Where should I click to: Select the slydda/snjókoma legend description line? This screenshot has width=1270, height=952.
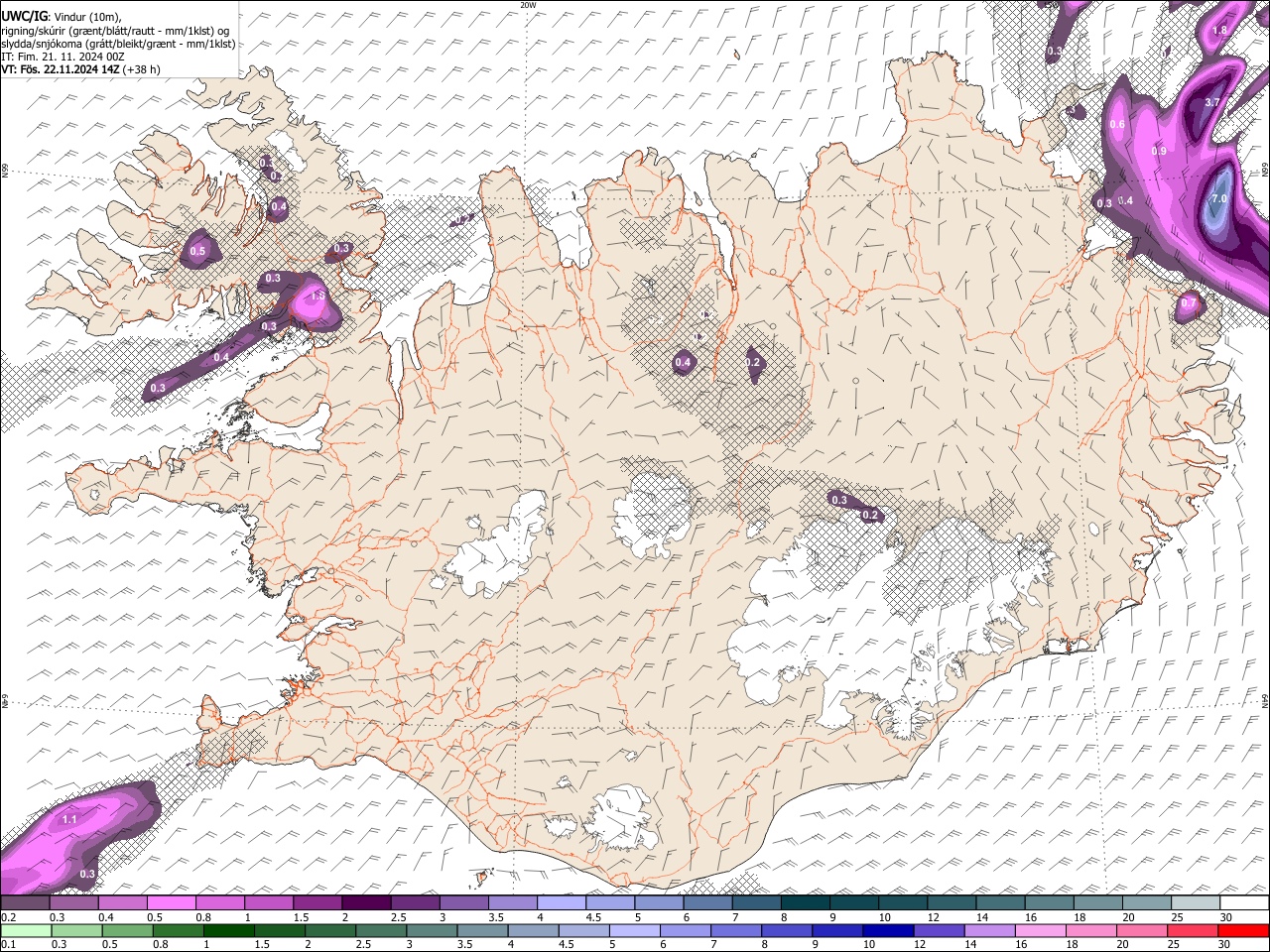coord(118,44)
